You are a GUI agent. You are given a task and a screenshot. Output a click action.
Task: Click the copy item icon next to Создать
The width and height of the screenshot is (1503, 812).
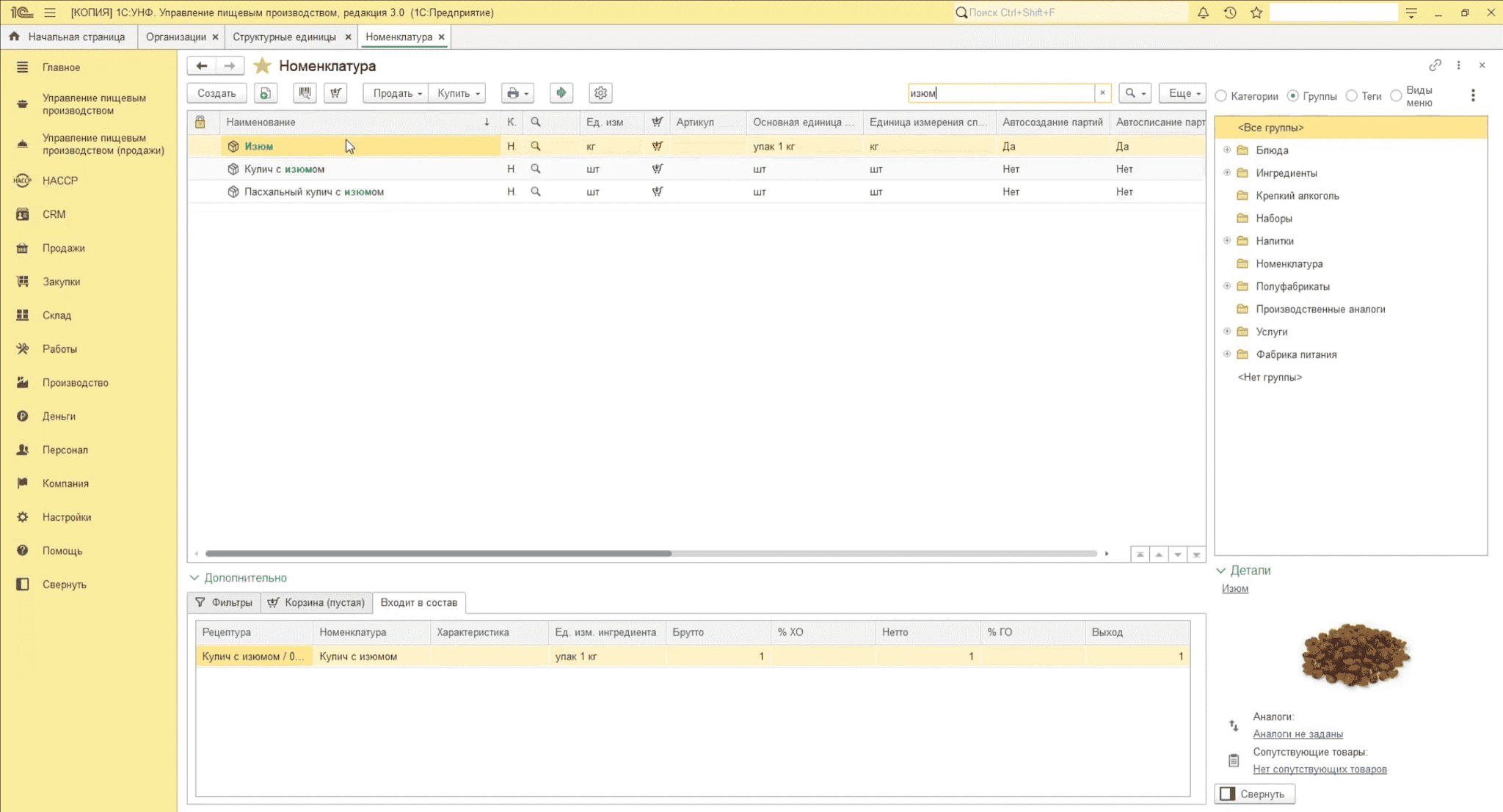[x=266, y=93]
